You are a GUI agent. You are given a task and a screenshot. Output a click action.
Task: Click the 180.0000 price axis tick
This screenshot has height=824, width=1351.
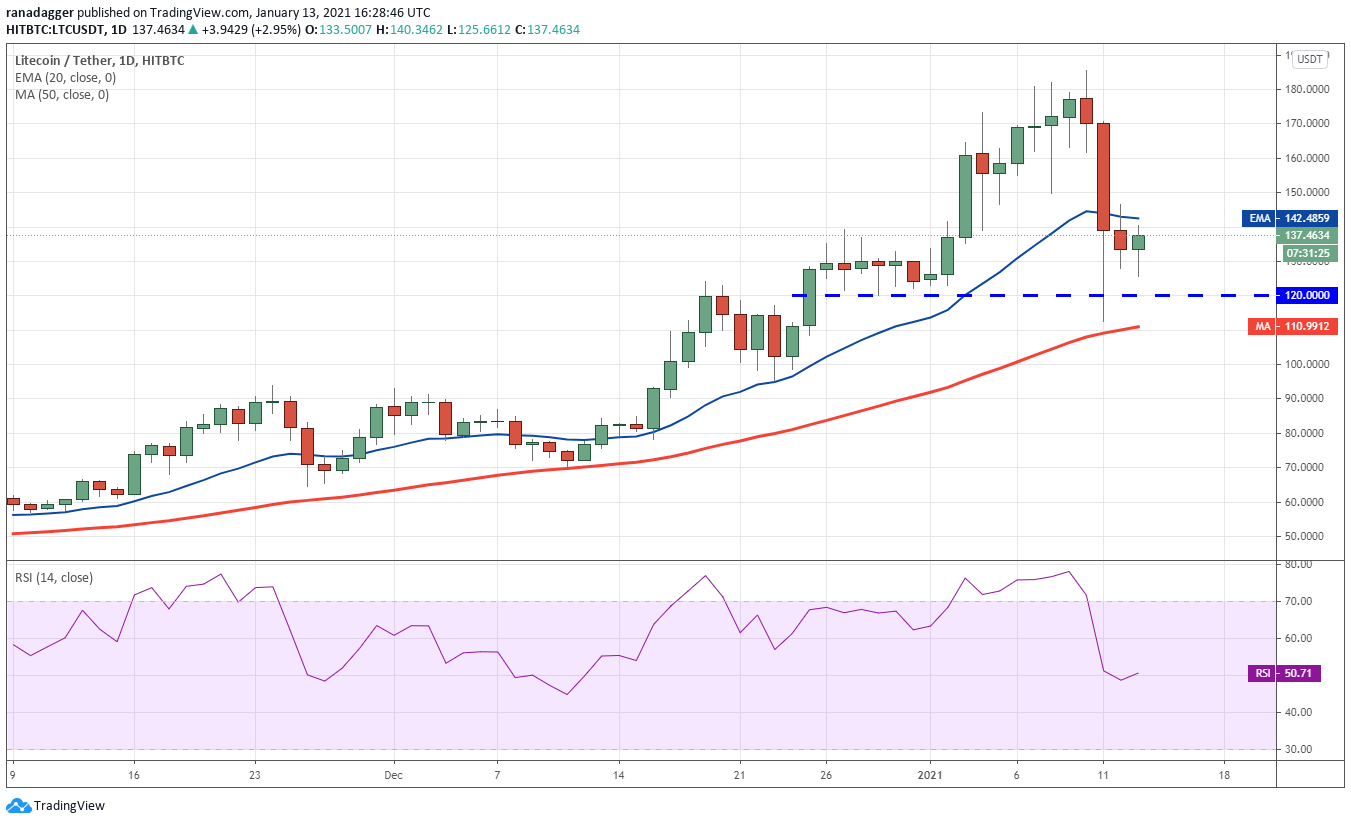(x=1307, y=89)
